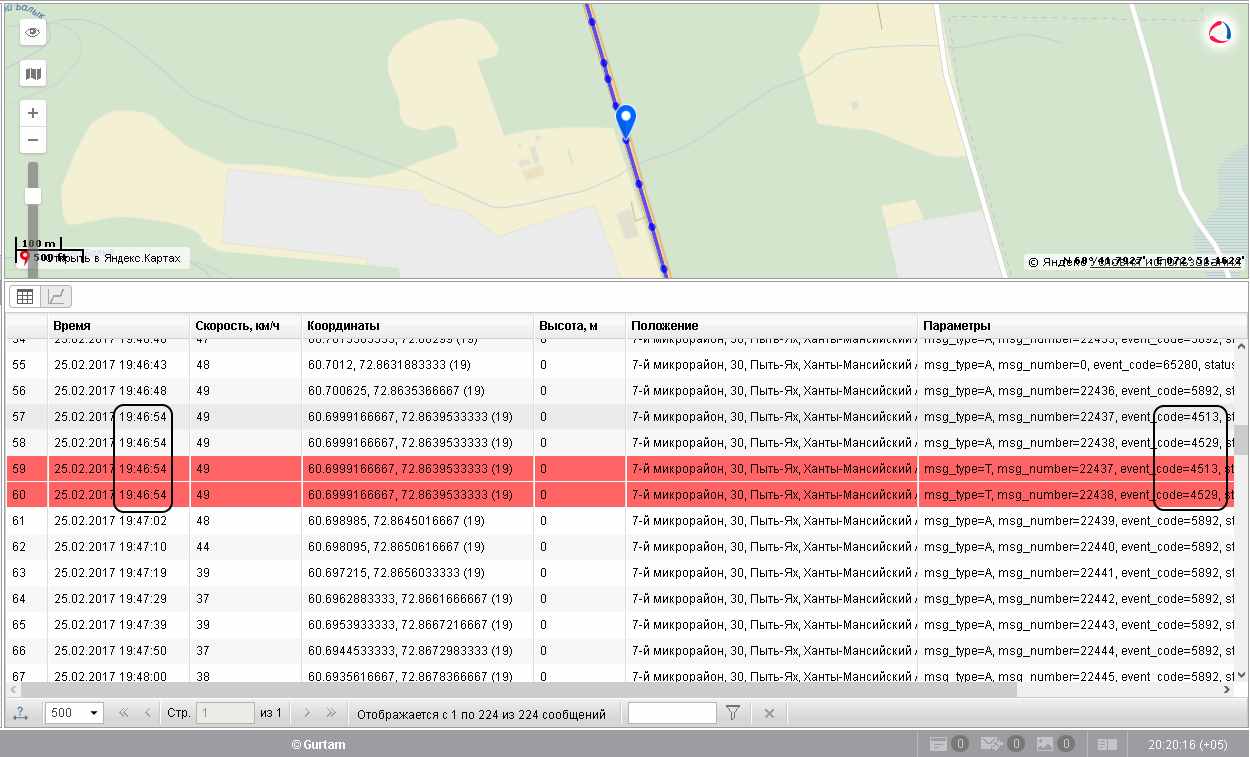Go to the next page arrow
The width and height of the screenshot is (1250, 757).
pos(307,713)
